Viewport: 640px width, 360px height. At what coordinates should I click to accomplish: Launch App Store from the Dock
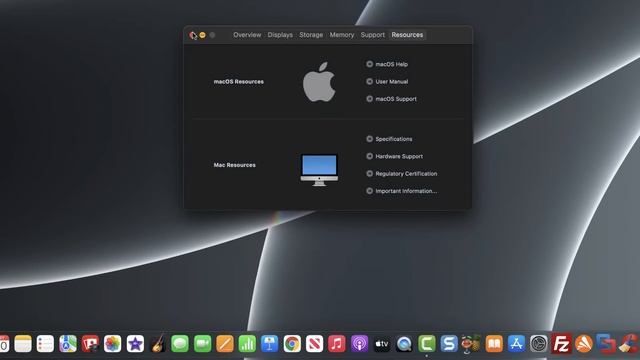click(516, 344)
